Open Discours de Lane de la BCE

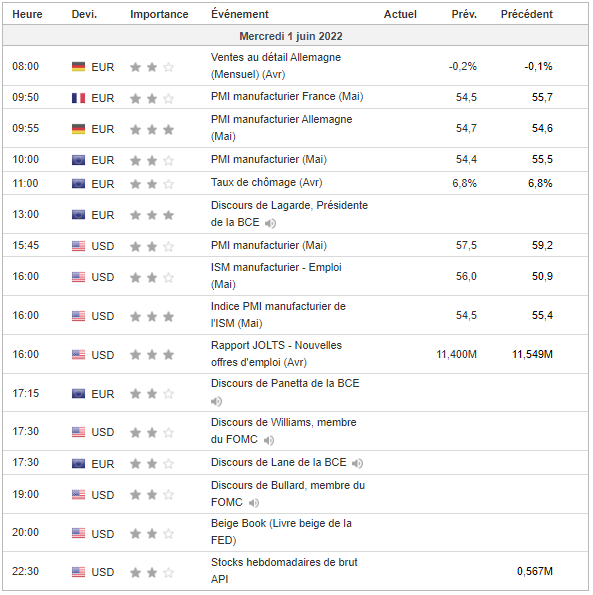(278, 463)
